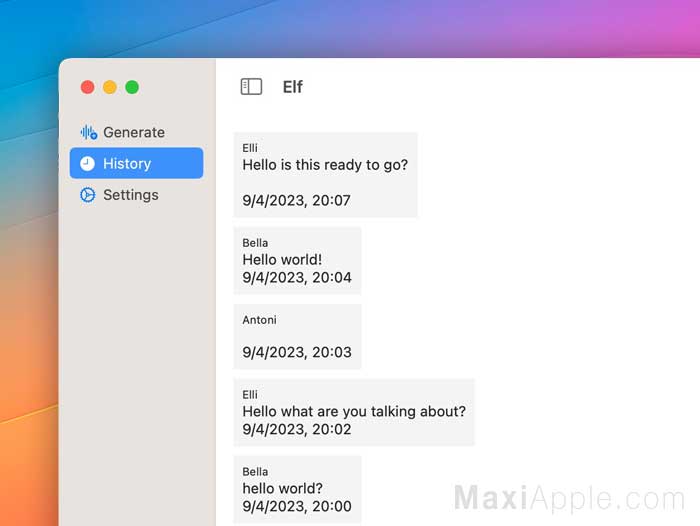The image size is (700, 526).
Task: Toggle the sidebar with the panel icon
Action: point(251,87)
